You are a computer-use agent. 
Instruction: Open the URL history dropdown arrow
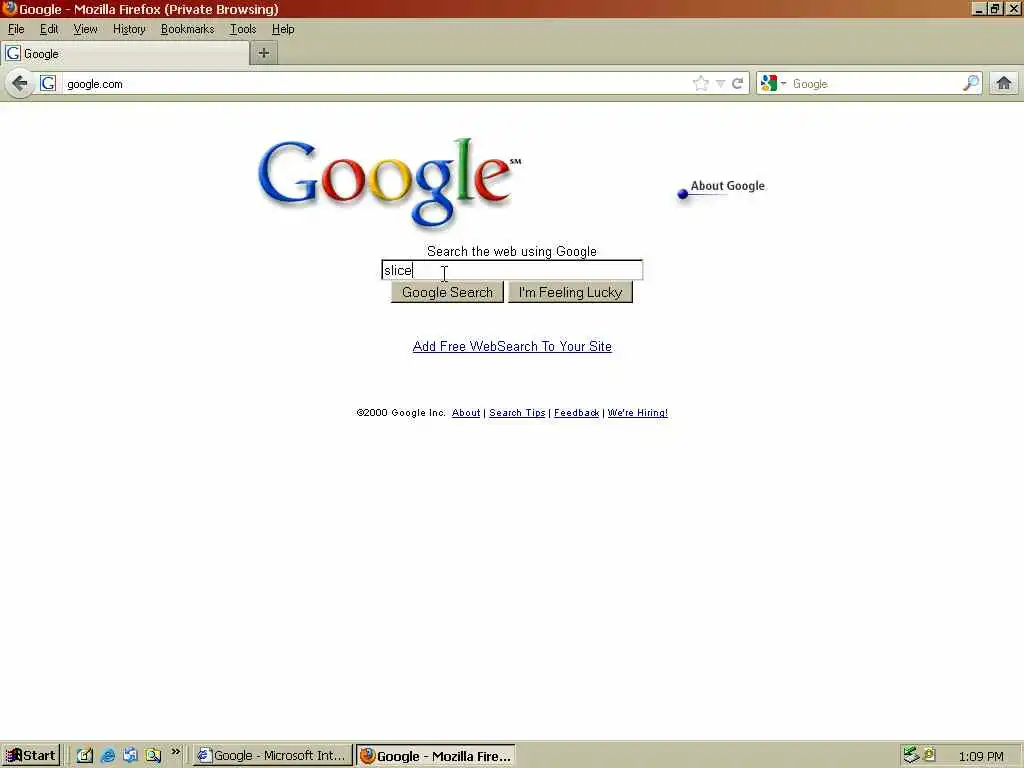pos(720,84)
